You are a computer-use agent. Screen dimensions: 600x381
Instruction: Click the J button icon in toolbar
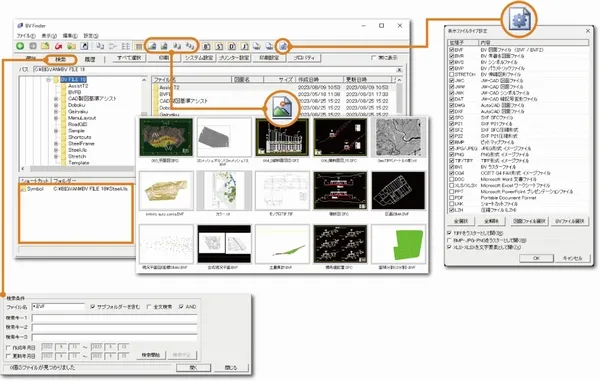[245, 47]
